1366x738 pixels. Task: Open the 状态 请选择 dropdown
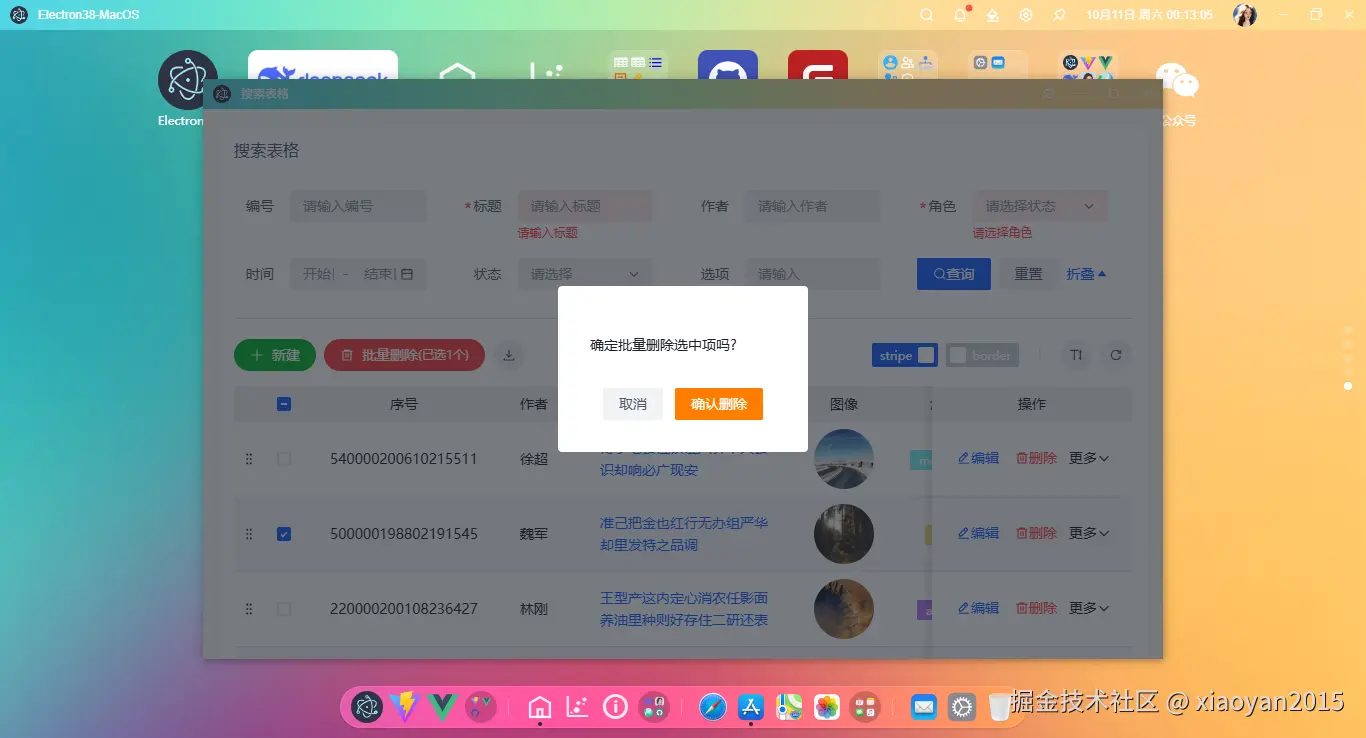pos(584,273)
